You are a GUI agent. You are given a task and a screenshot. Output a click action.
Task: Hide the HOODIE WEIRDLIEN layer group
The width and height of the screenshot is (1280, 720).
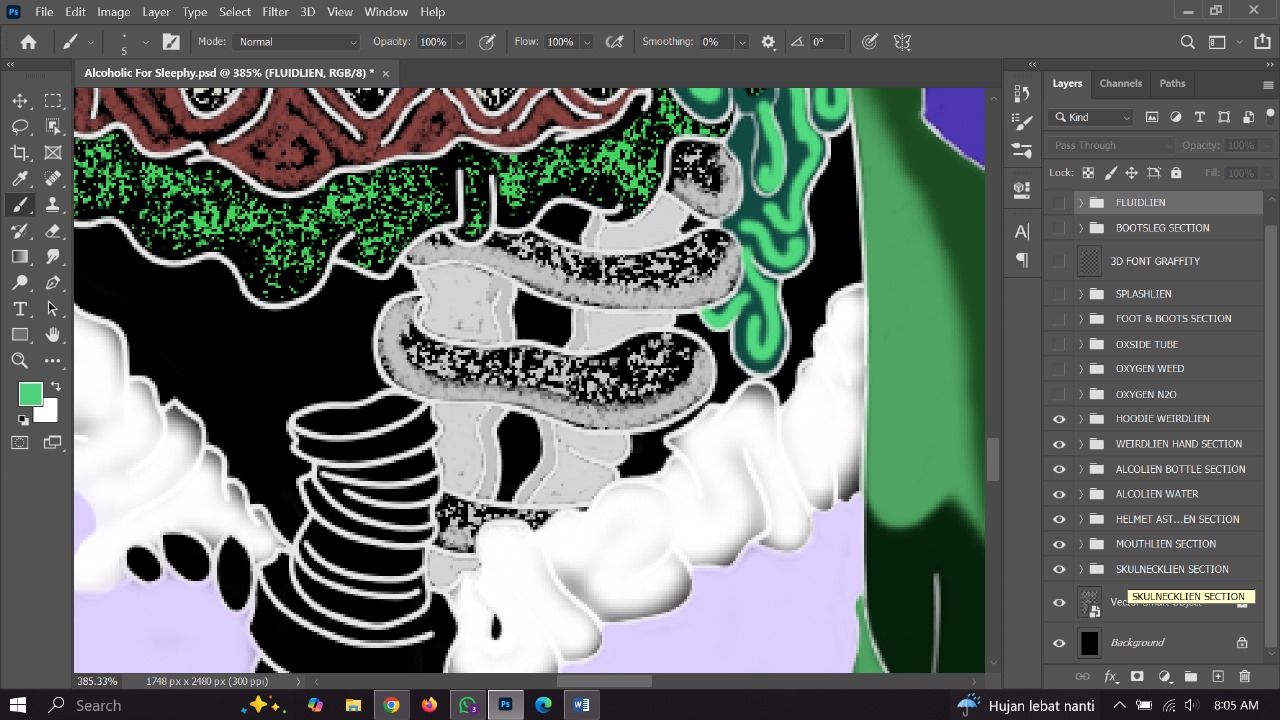(1059, 418)
